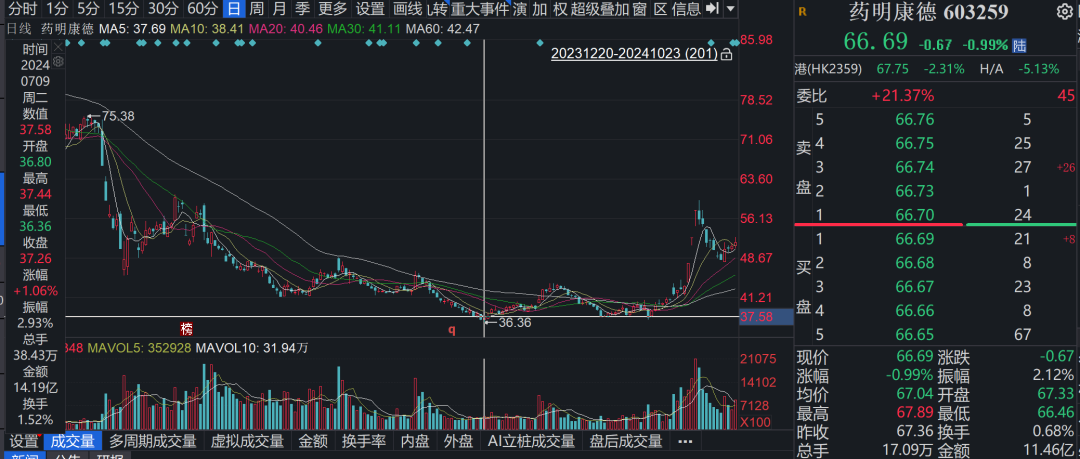Screen dimensions: 1080x459
Task: Click the red q marker on chart
Action: [x=452, y=329]
